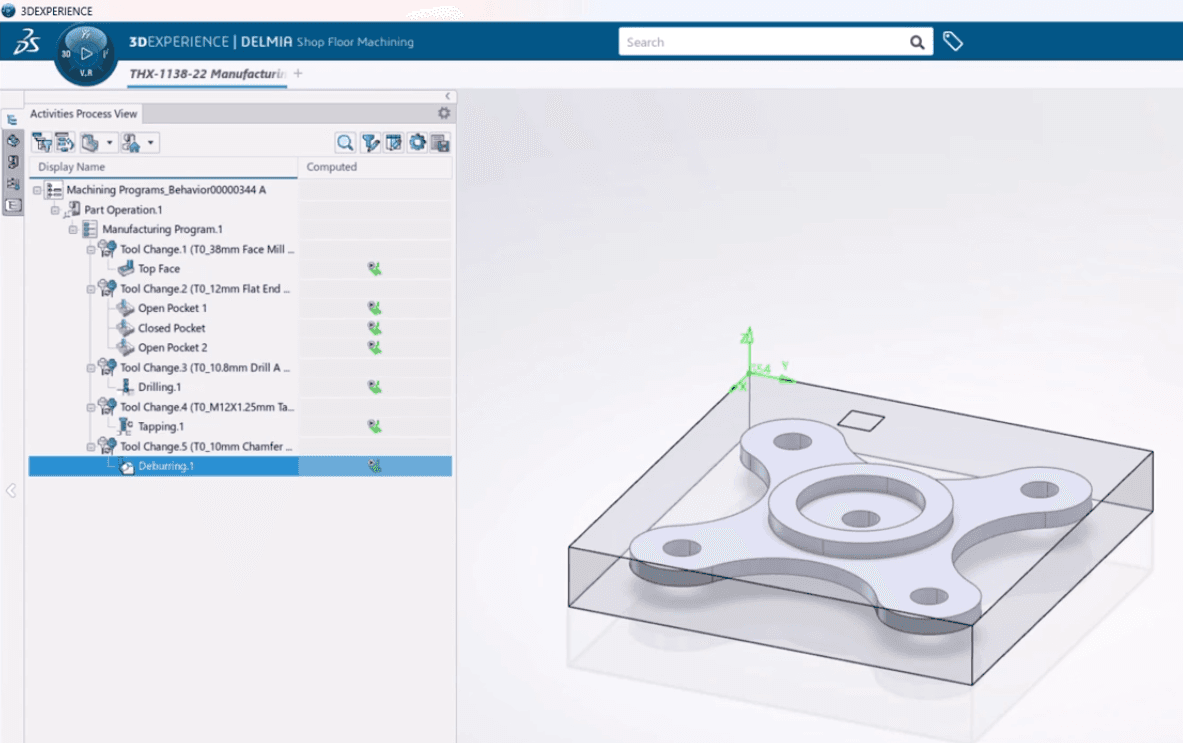The height and width of the screenshot is (743, 1183).
Task: Select the Open Pocket 2 operation
Action: tap(173, 348)
